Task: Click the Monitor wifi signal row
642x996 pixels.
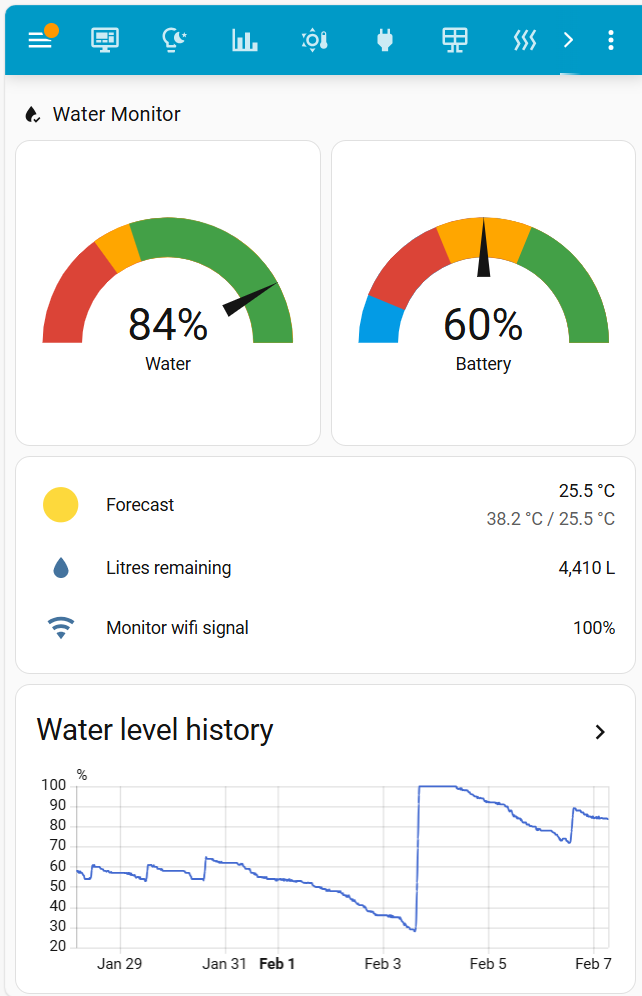Action: click(177, 628)
